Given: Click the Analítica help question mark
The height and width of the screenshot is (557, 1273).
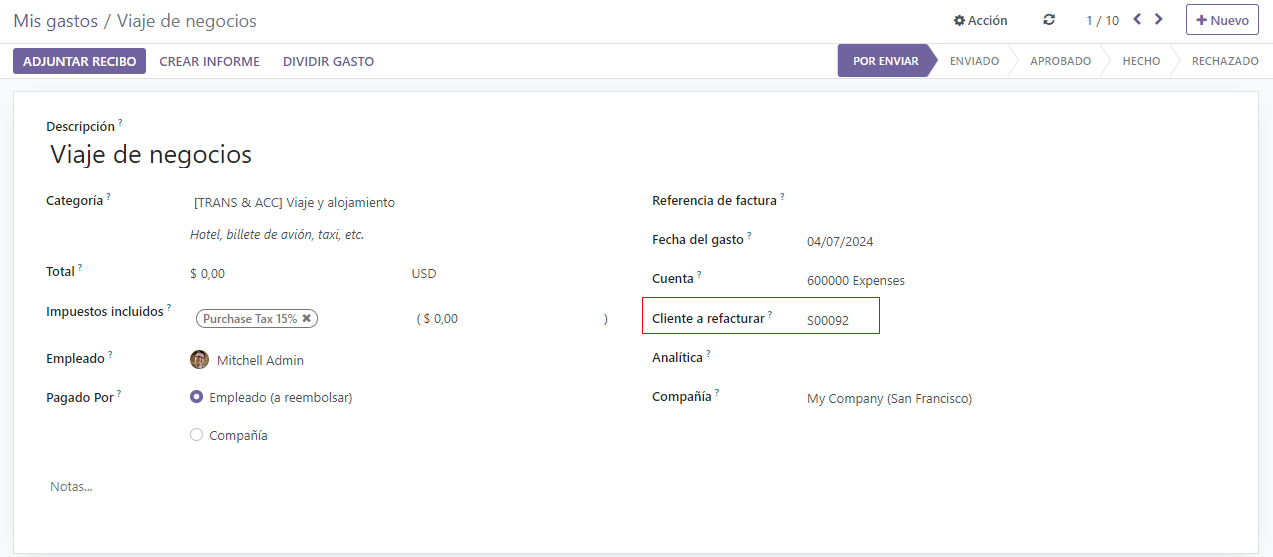Looking at the screenshot, I should click(x=708, y=353).
